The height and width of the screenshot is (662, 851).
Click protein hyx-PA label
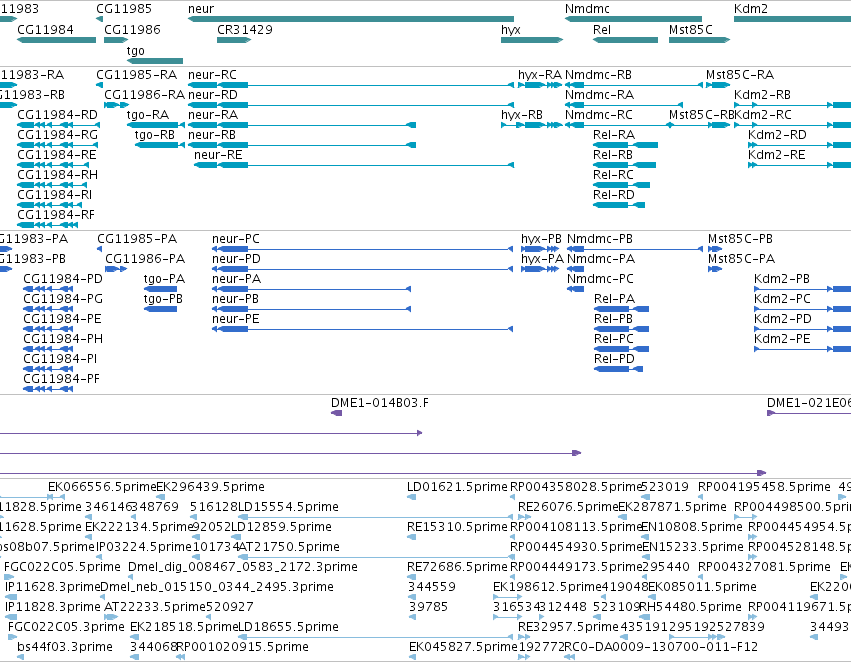[542, 259]
